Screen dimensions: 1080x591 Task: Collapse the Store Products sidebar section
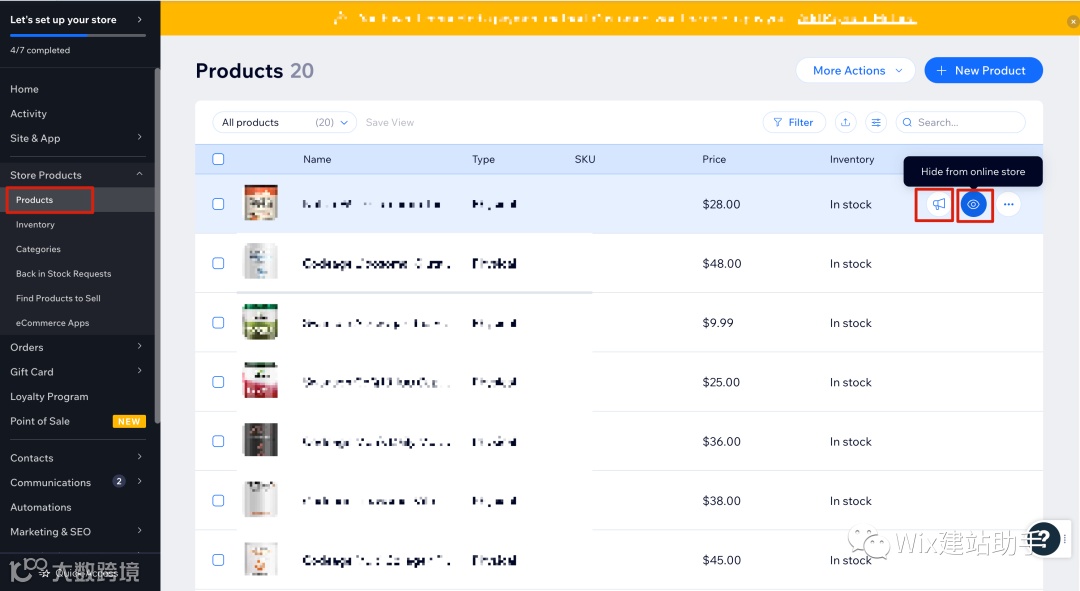[139, 175]
